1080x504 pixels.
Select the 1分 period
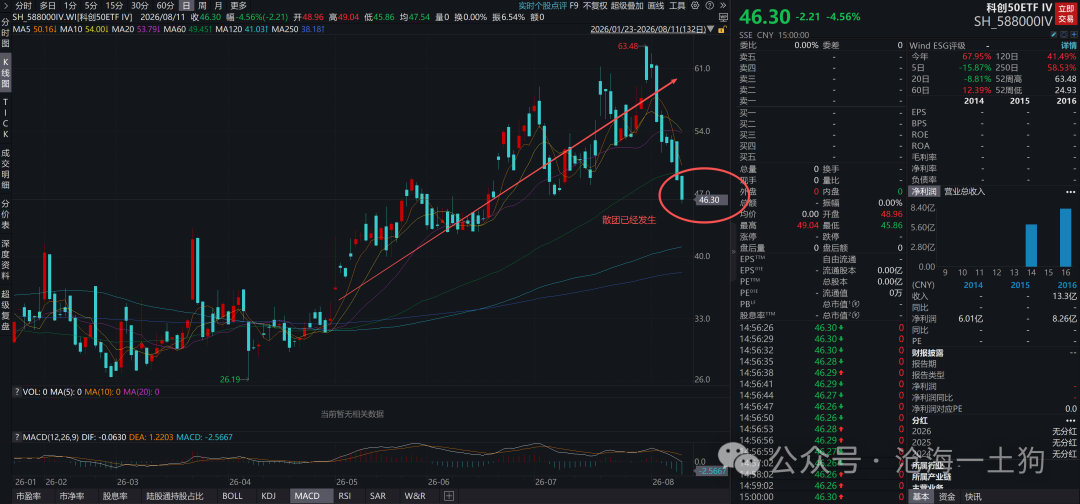point(70,6)
